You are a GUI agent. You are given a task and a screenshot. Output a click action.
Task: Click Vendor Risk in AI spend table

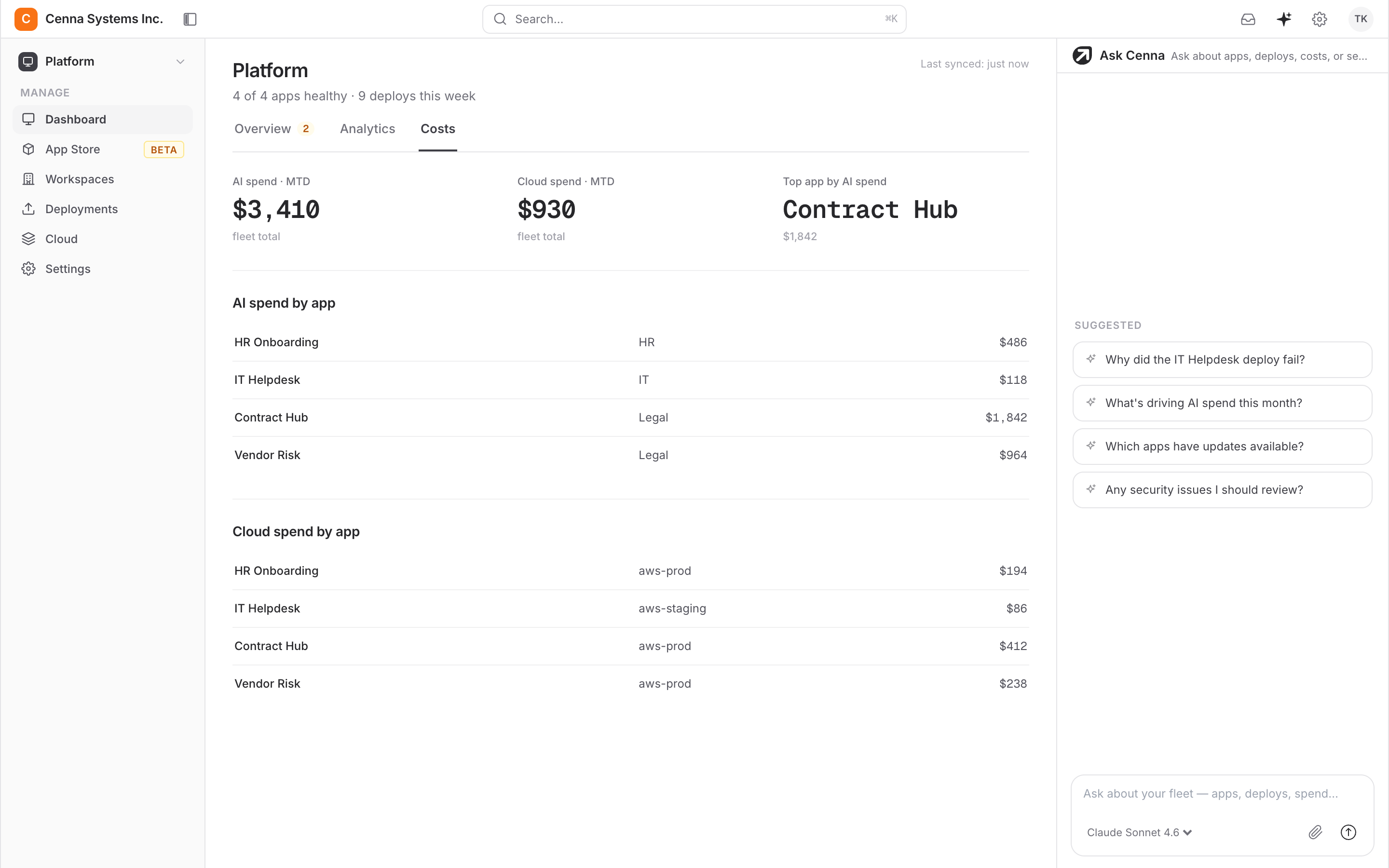pos(267,455)
